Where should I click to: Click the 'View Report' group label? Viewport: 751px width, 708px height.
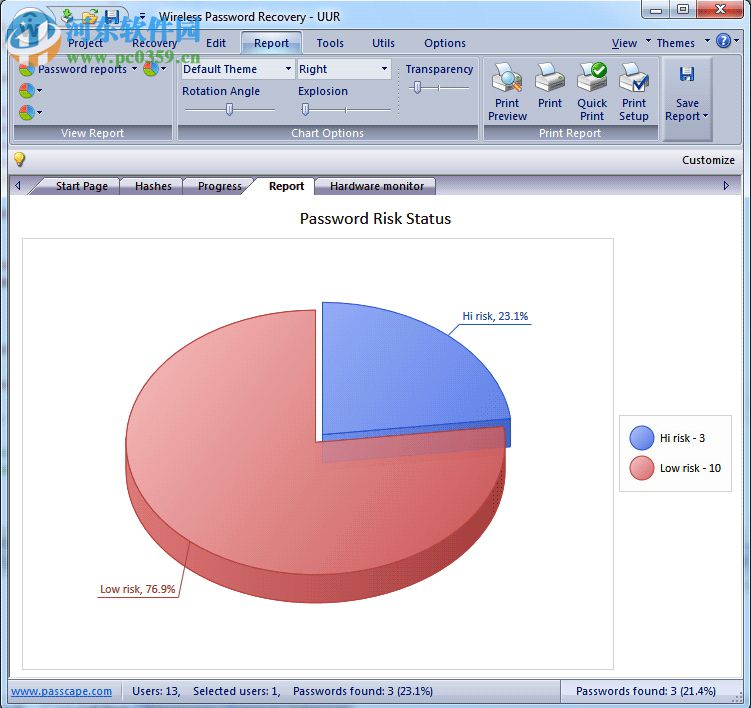(92, 133)
